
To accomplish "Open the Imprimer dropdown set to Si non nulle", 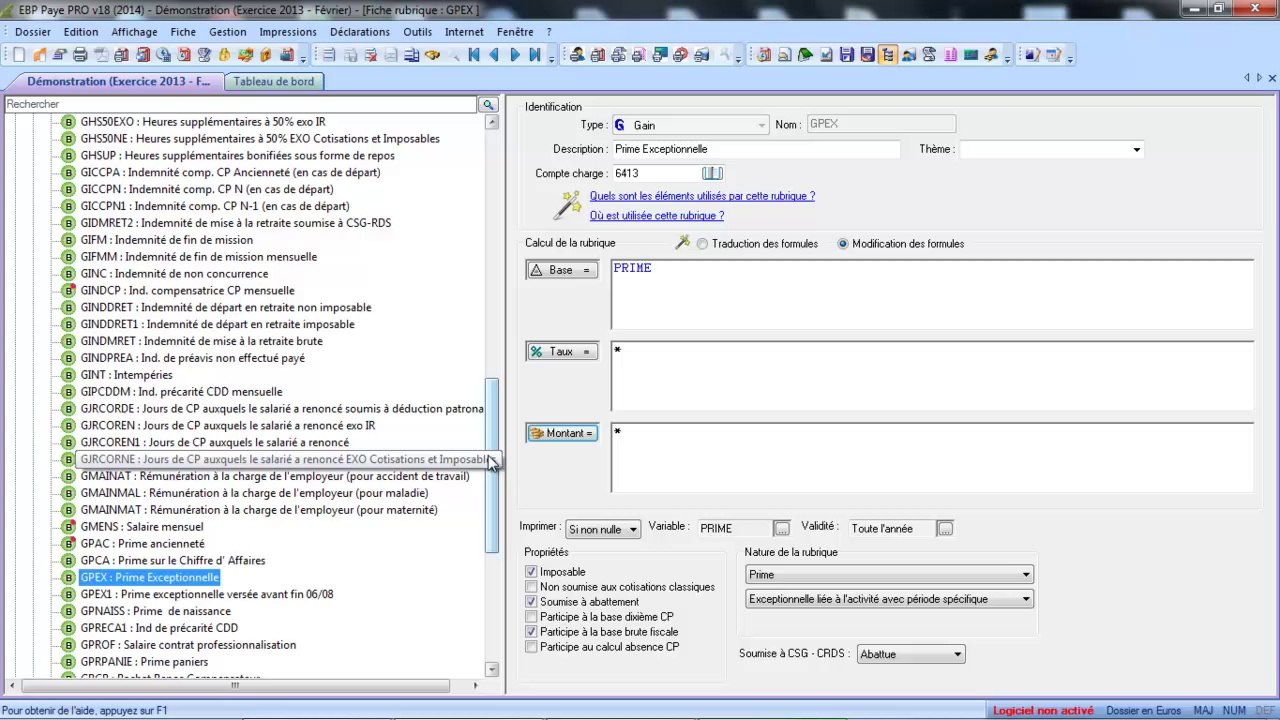I will click(x=603, y=529).
